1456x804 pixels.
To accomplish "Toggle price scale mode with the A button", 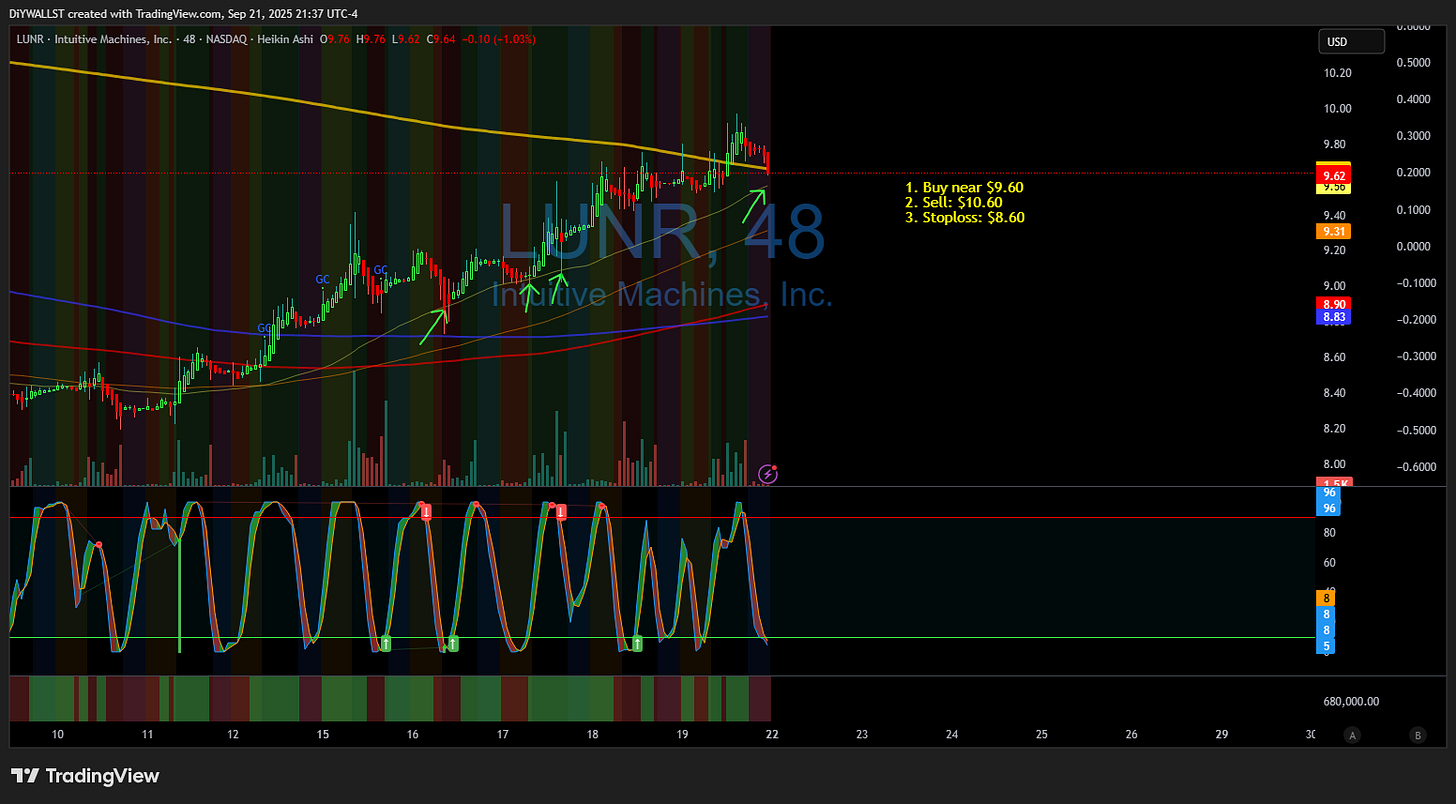I will pos(1352,734).
